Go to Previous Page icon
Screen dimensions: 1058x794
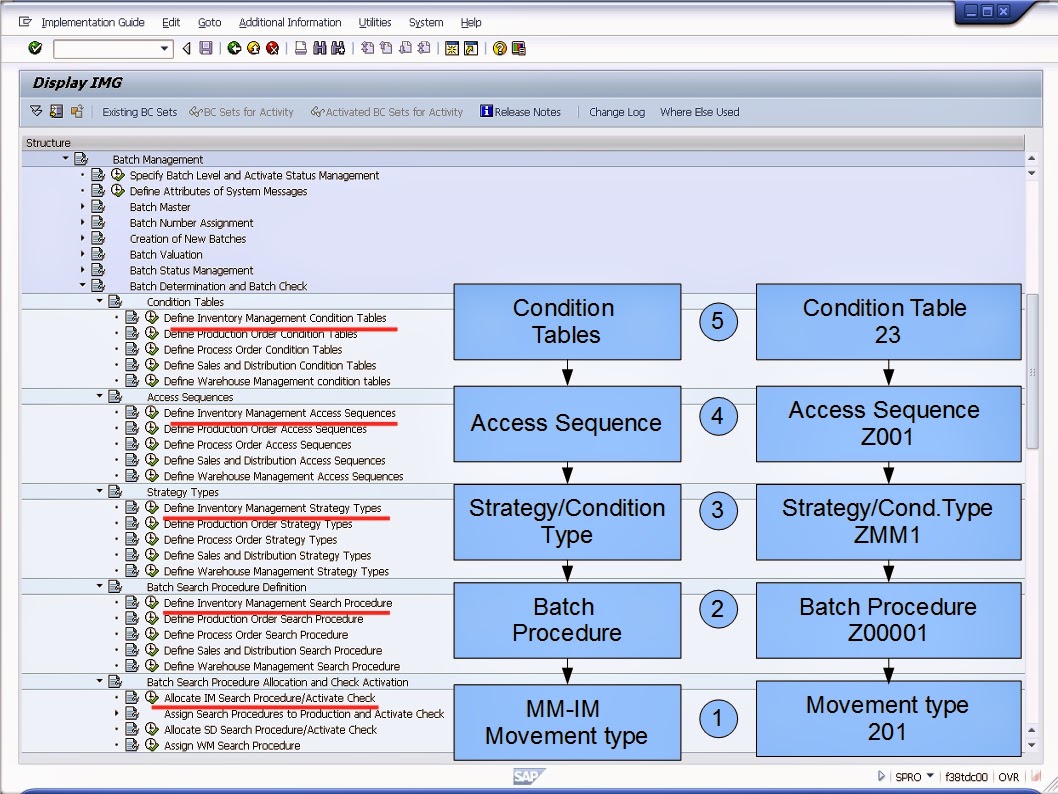pyautogui.click(x=387, y=49)
